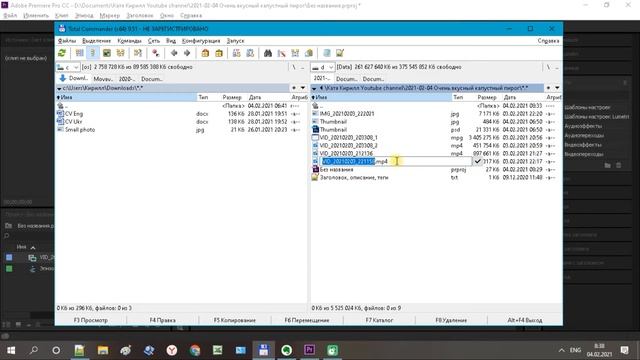Click the F7 Каталог button
640x360 pixels.
pyautogui.click(x=379, y=320)
